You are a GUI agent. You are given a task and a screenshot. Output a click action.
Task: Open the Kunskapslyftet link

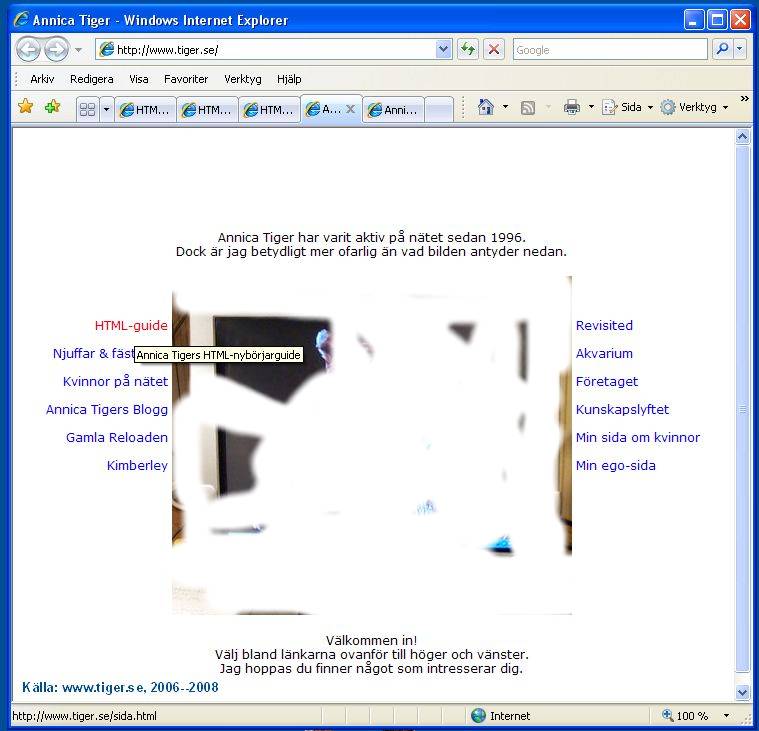622,410
